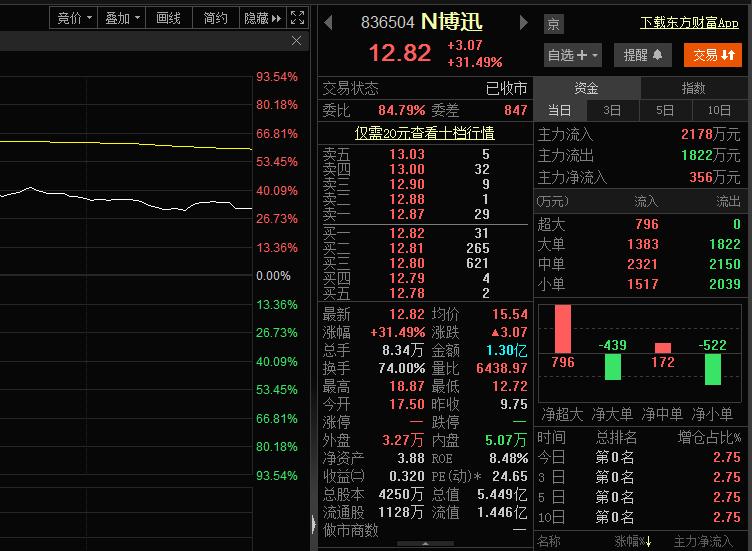Switch to 简约 simple view

(215, 18)
